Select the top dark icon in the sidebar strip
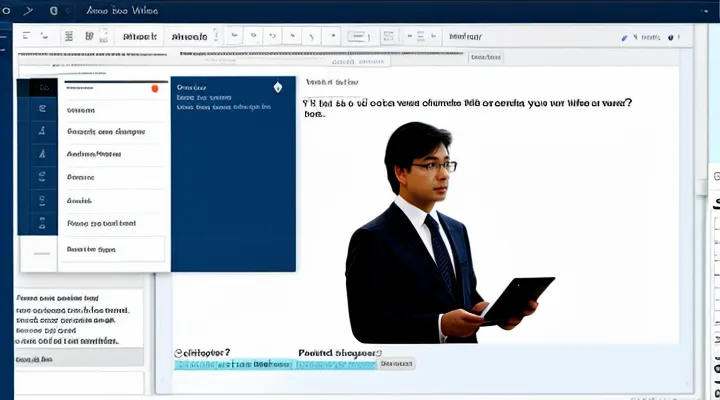Viewport: 720px width, 400px height. (x=40, y=88)
